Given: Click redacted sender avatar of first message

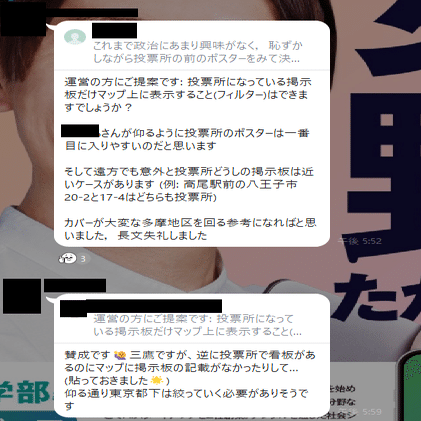Looking at the screenshot, I should click(x=23, y=21).
